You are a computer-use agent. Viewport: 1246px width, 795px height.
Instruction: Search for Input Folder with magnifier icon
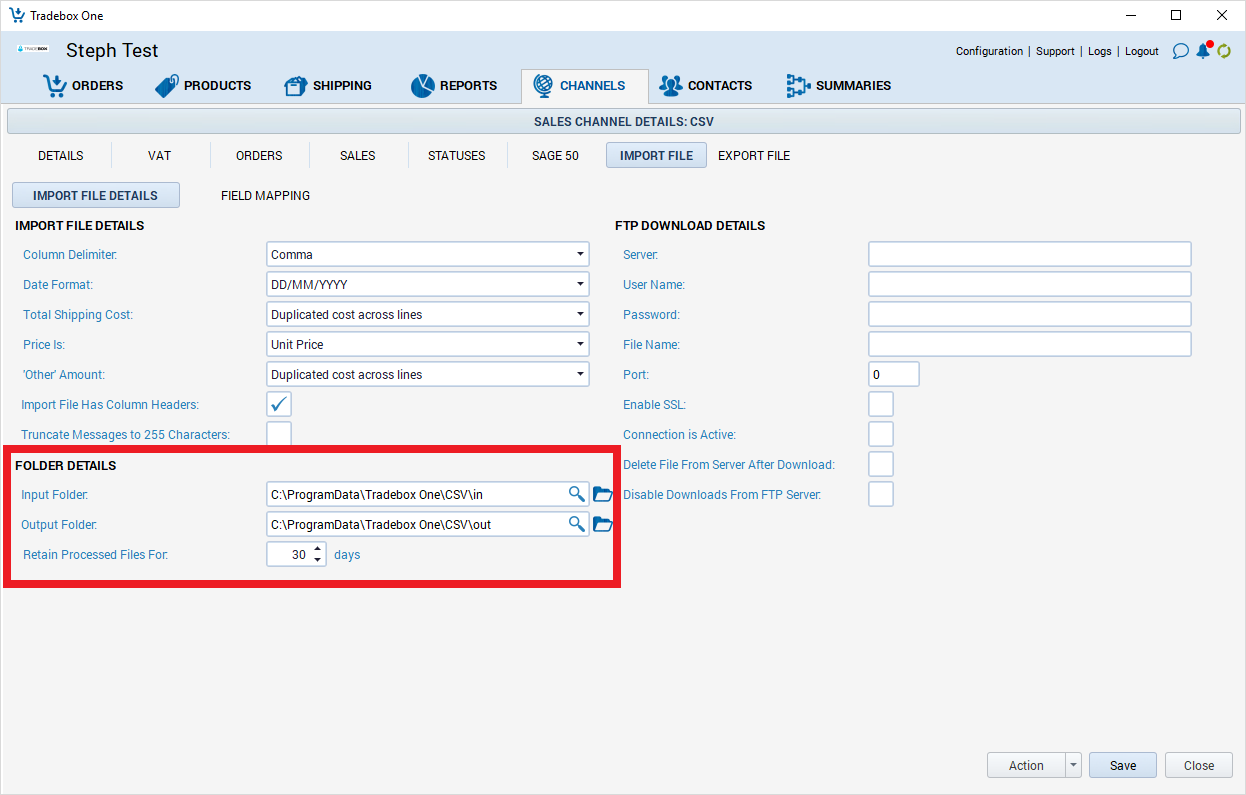576,494
